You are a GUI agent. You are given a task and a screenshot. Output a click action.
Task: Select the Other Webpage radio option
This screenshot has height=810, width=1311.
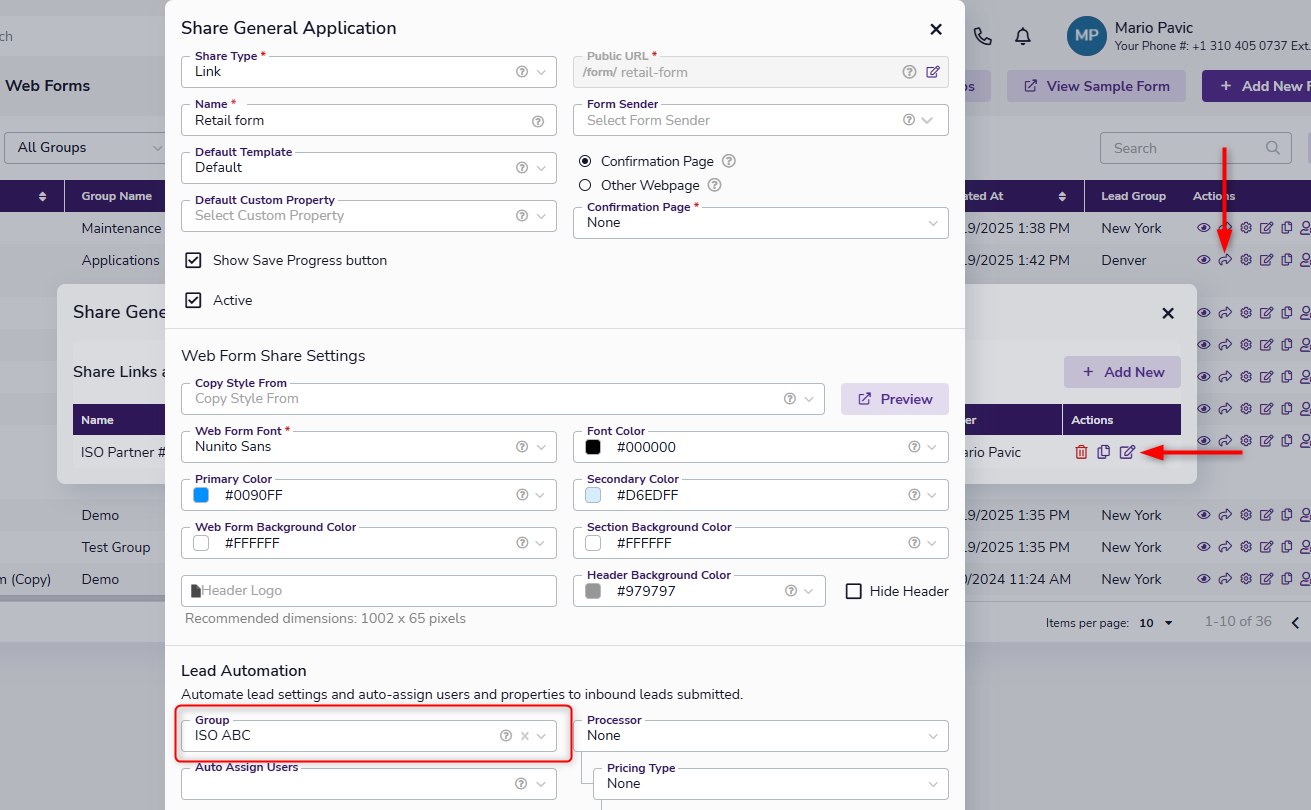point(585,185)
